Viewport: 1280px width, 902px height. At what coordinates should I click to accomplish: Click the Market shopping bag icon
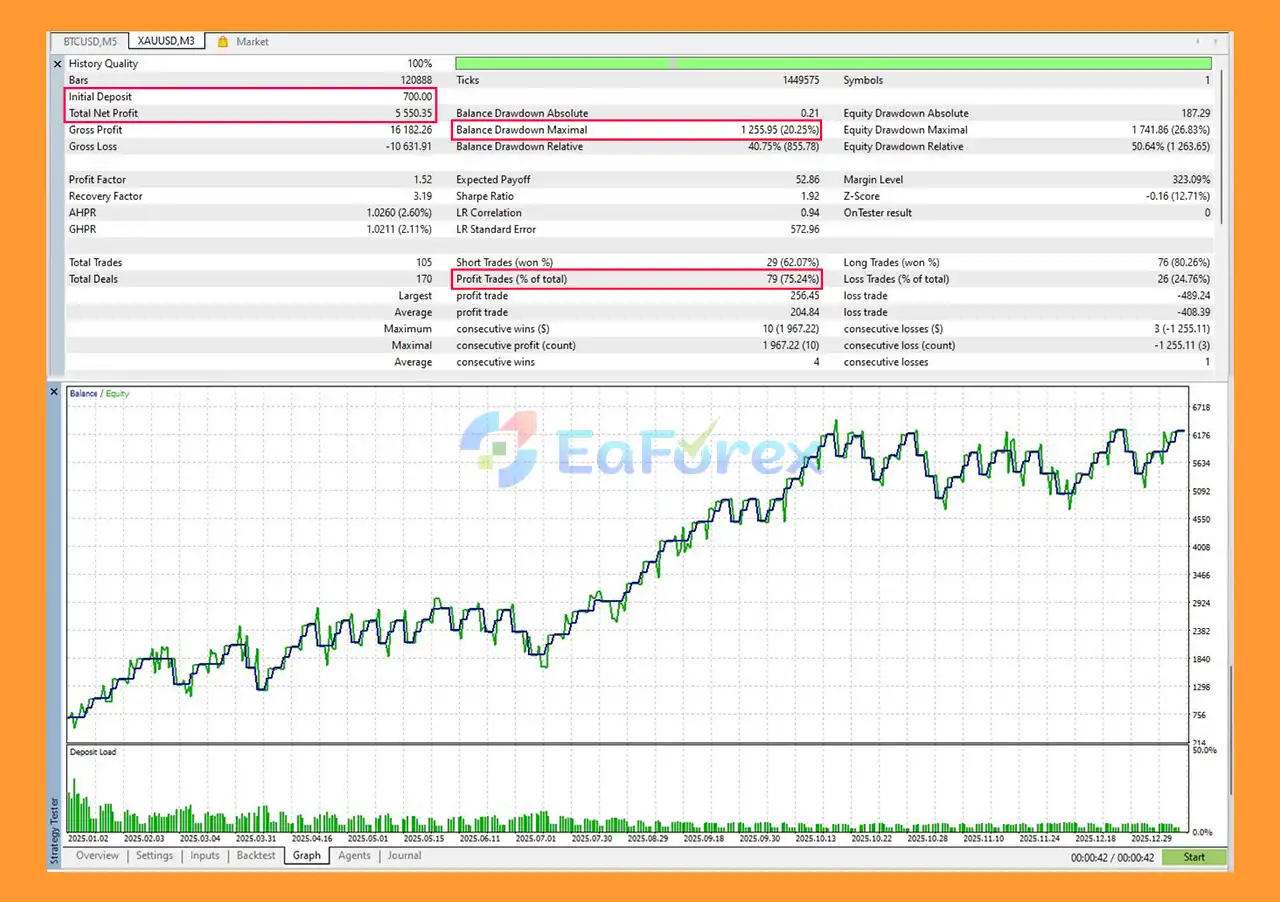[x=222, y=42]
